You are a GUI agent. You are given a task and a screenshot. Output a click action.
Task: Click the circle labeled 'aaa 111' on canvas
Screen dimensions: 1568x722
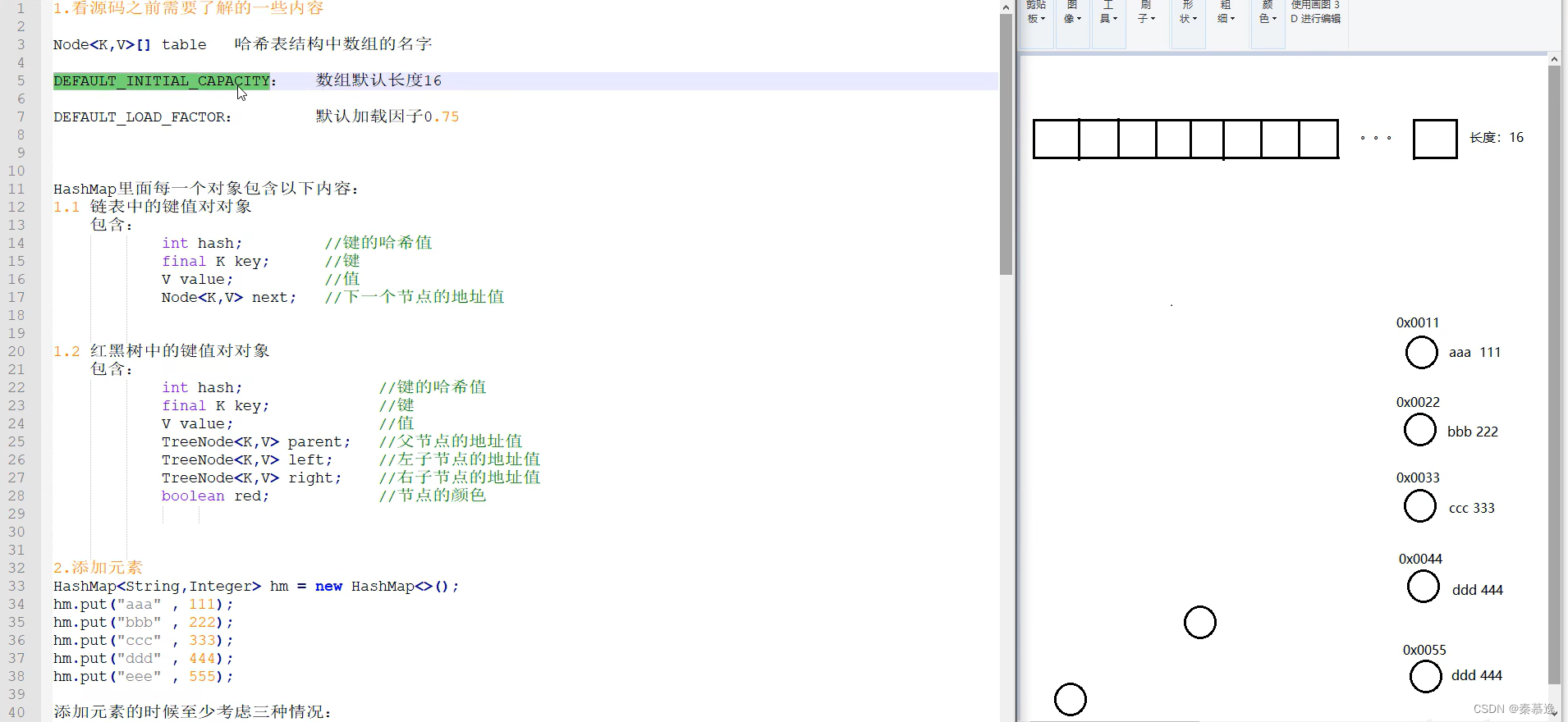pyautogui.click(x=1421, y=353)
